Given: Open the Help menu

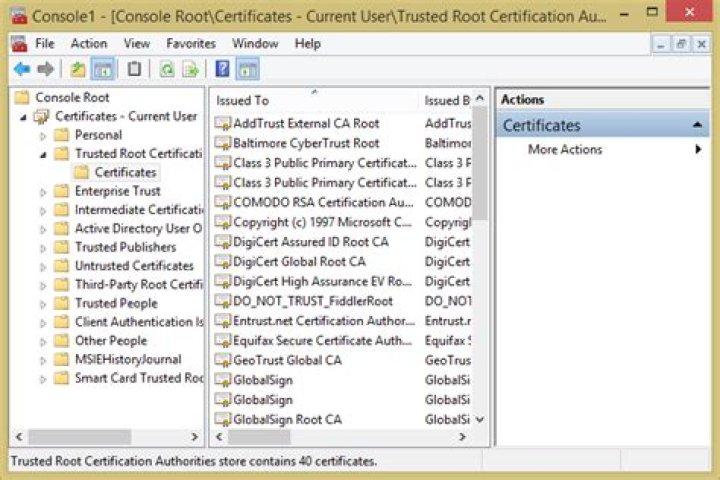Looking at the screenshot, I should click(x=308, y=44).
